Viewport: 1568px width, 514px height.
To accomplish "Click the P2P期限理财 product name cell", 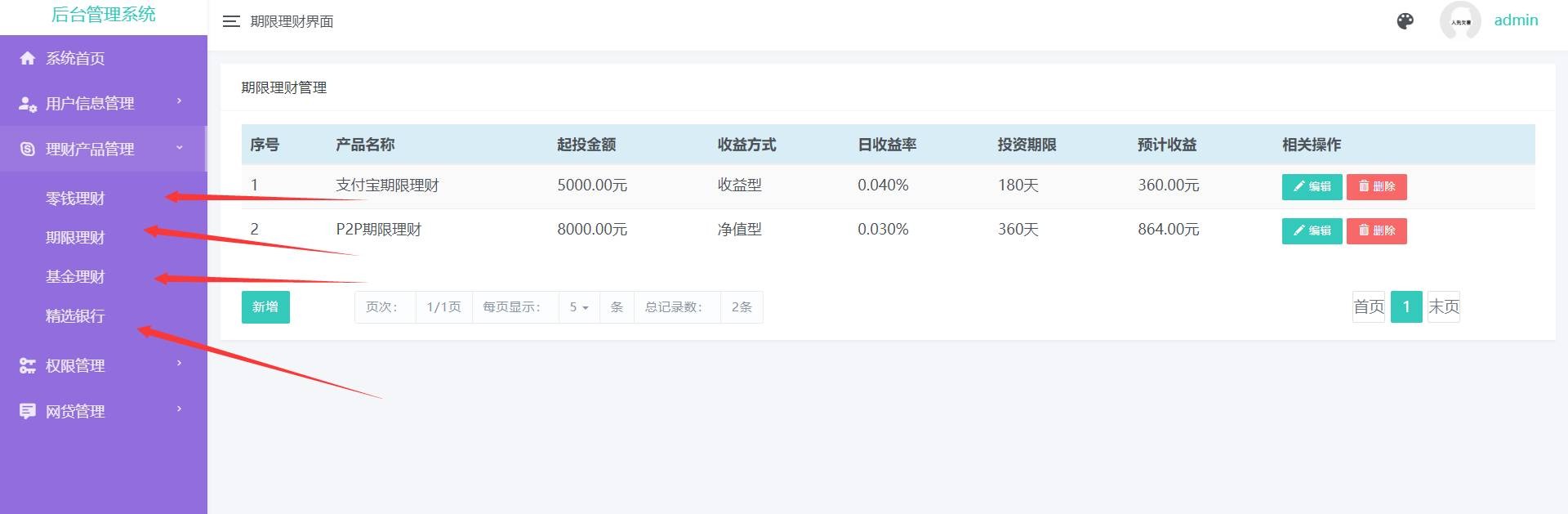I will 379,230.
